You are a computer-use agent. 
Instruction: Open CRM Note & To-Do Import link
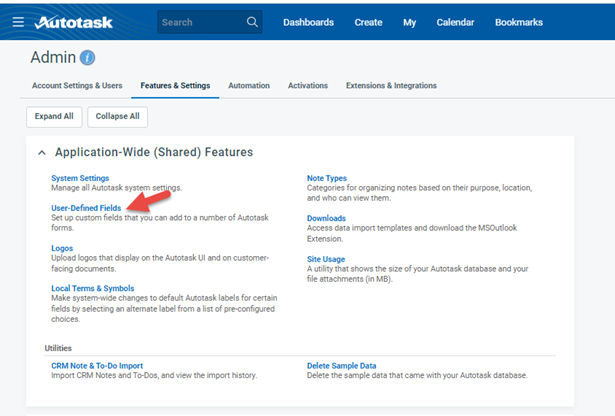pos(97,366)
